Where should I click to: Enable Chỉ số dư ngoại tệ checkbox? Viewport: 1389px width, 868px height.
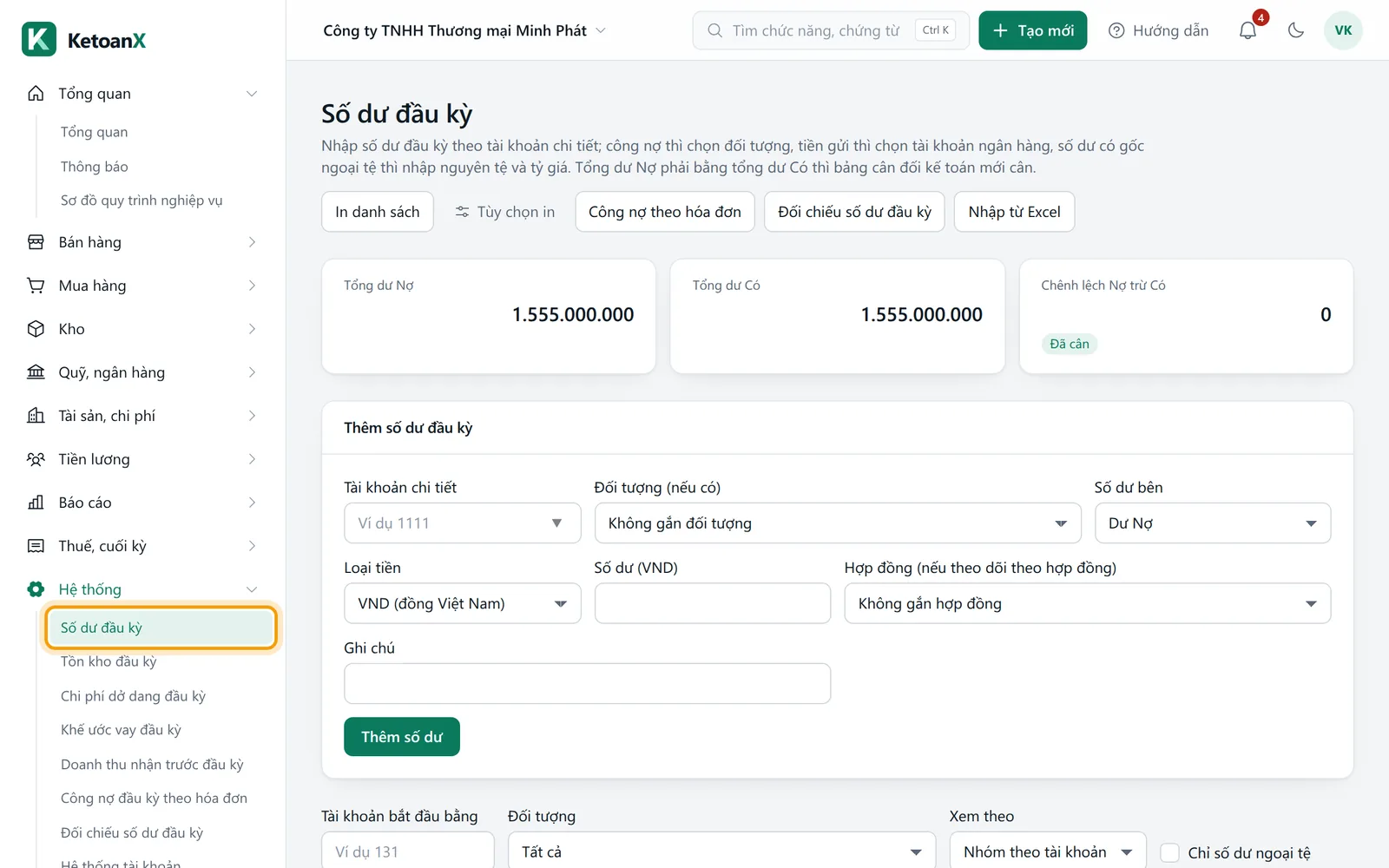click(x=1169, y=852)
